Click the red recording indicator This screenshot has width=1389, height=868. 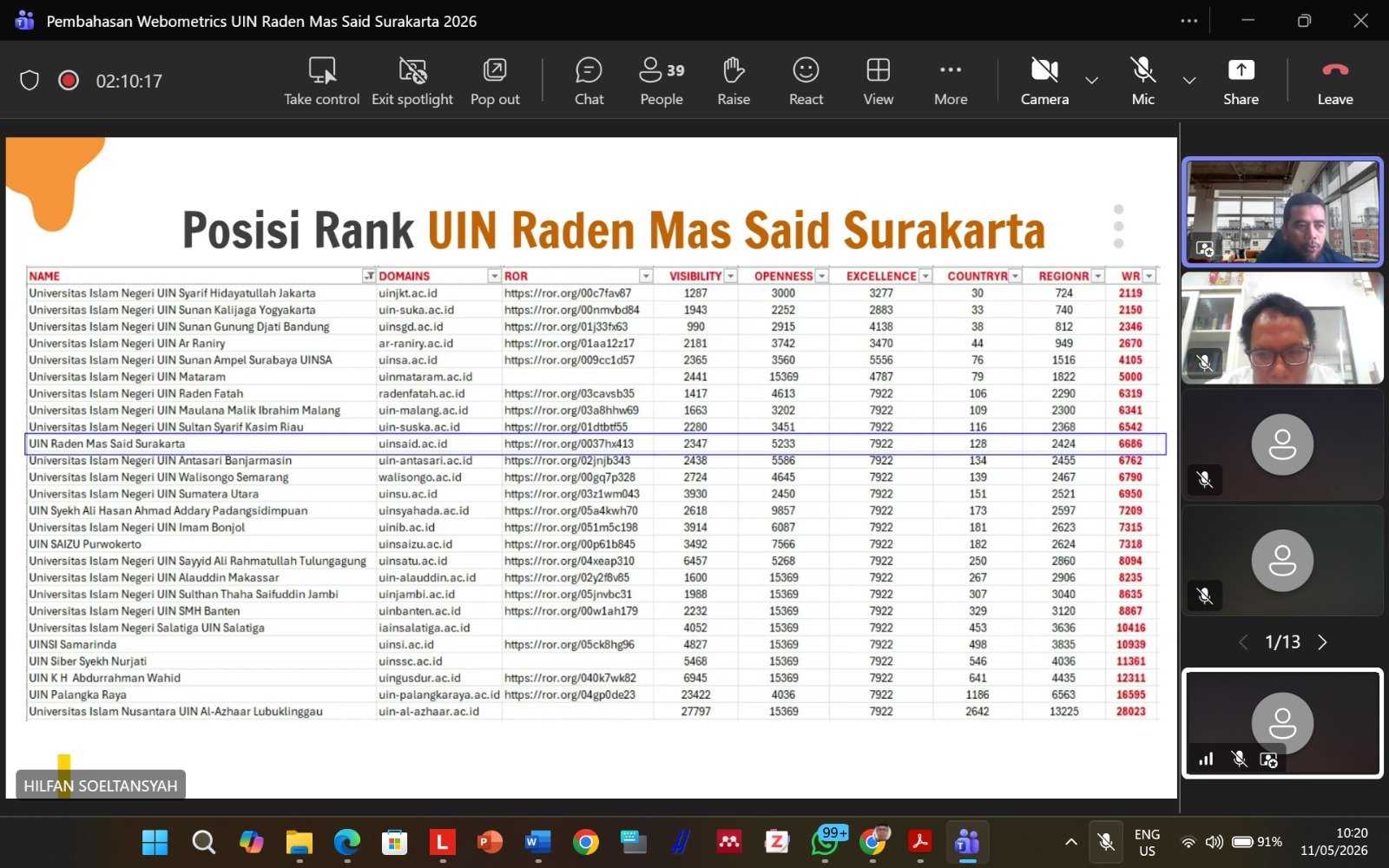[x=69, y=81]
